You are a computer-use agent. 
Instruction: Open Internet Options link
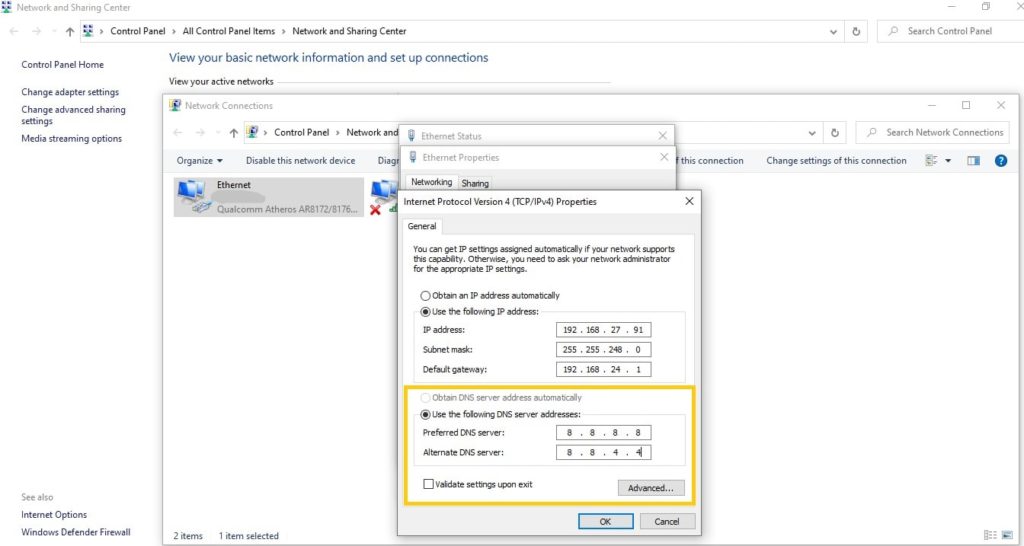point(54,515)
